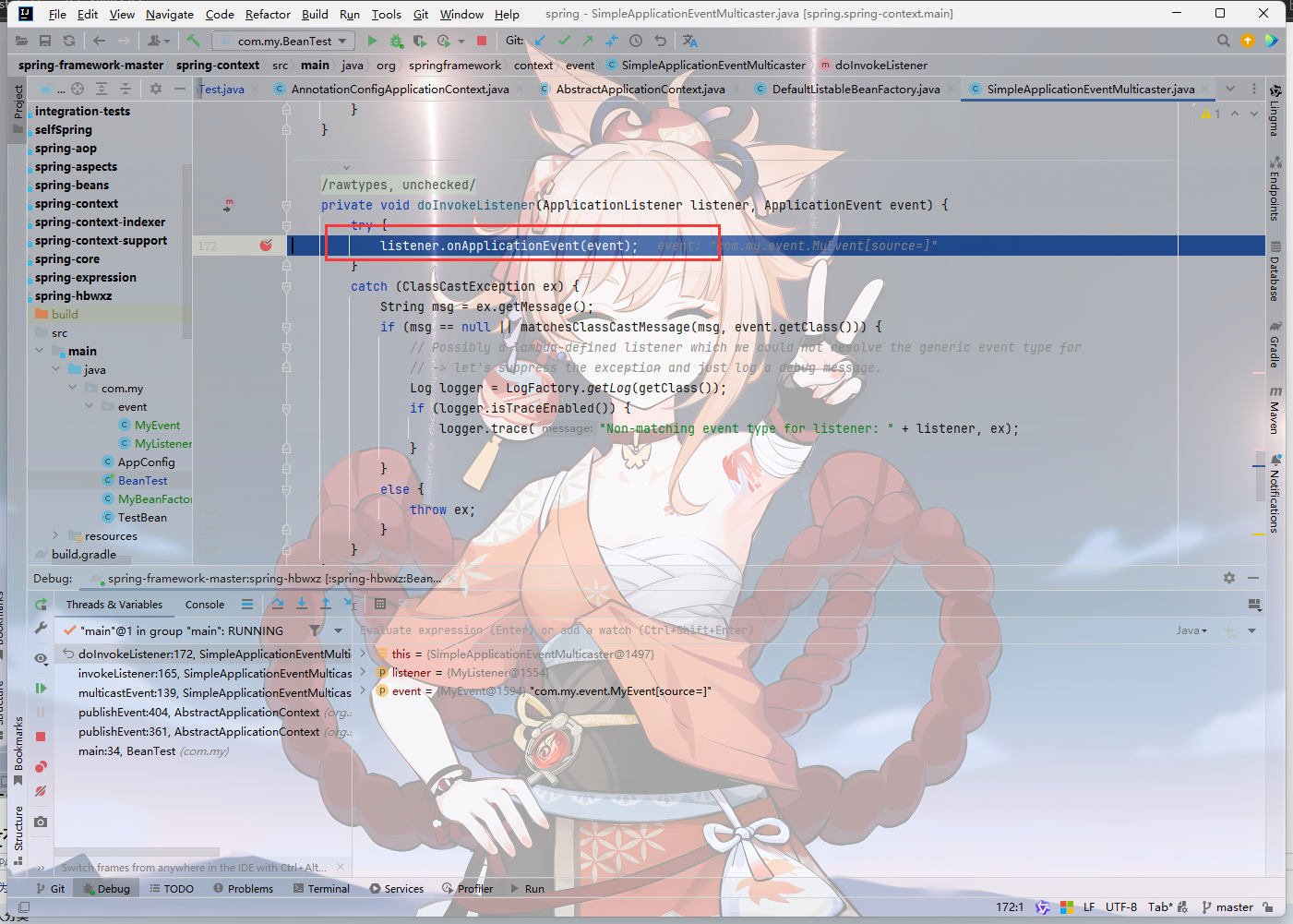Open the editor tabs overflow dropdown
Screen dimensions: 1293x924
click(1229, 89)
